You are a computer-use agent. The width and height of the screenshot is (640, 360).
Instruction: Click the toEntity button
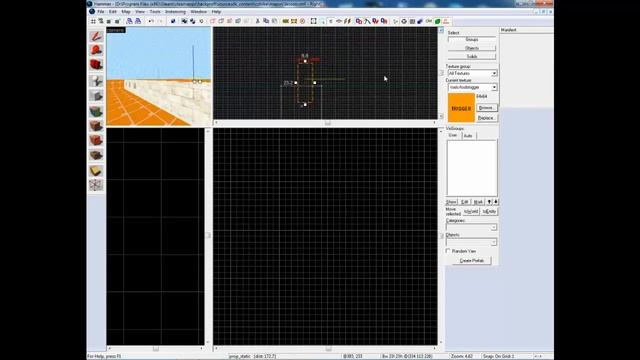[x=489, y=211]
